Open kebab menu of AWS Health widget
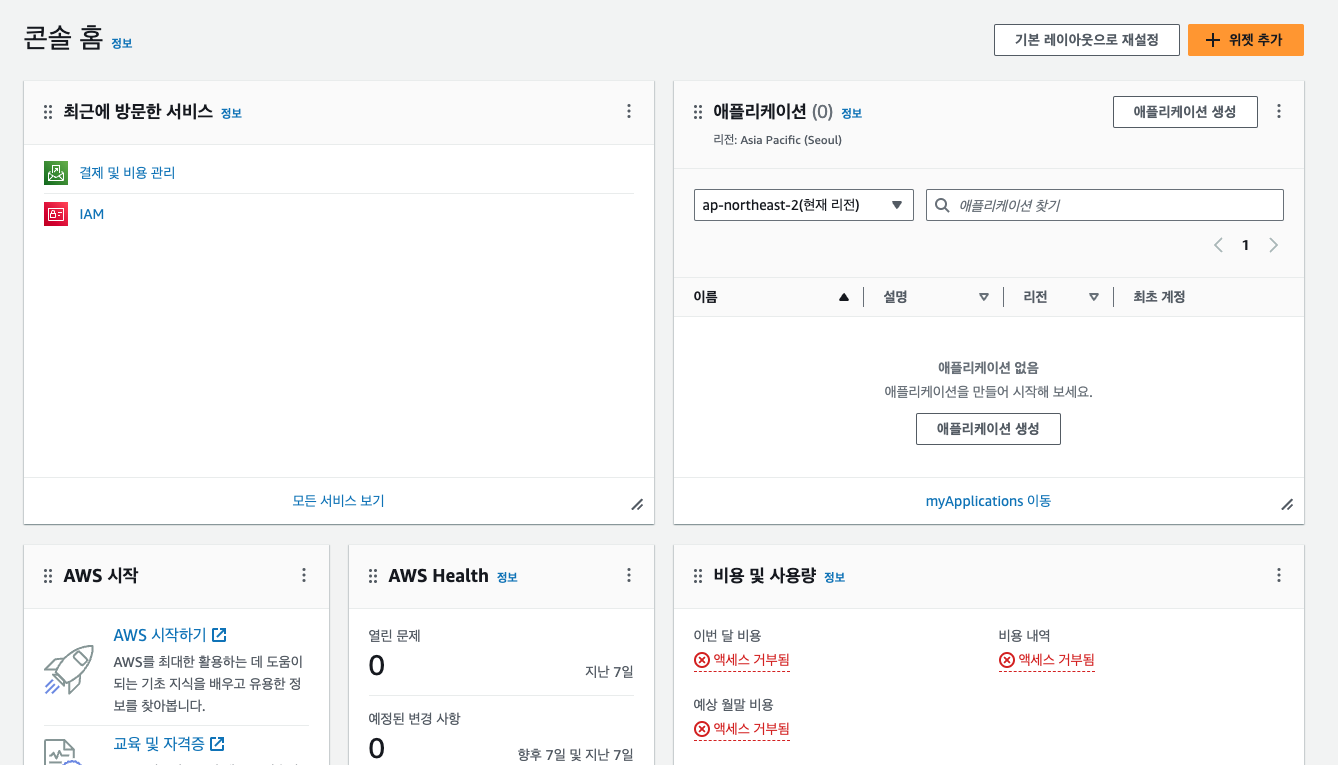Image resolution: width=1338 pixels, height=765 pixels. click(x=629, y=575)
